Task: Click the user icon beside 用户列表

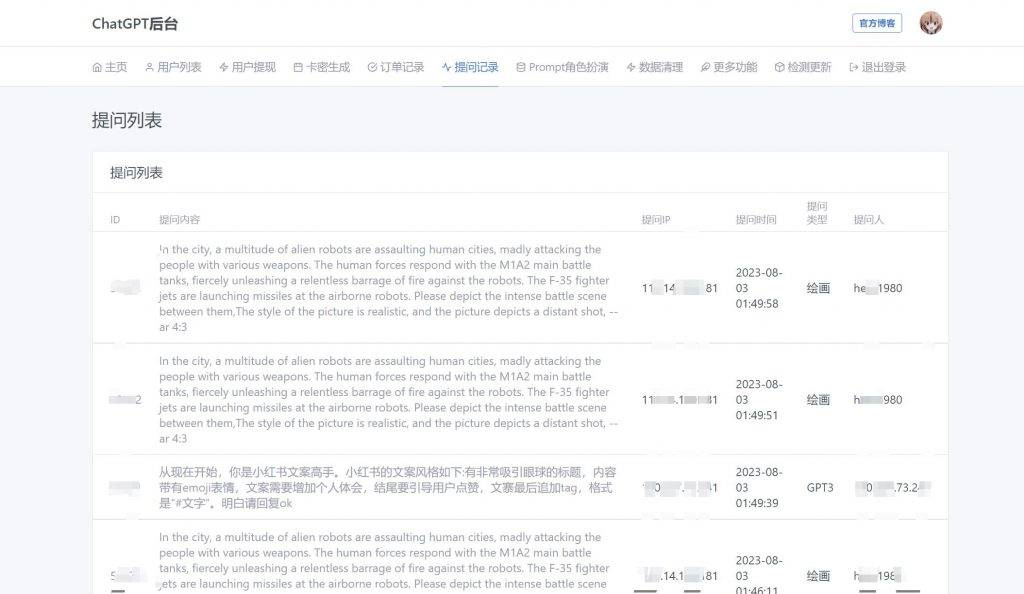Action: click(150, 67)
